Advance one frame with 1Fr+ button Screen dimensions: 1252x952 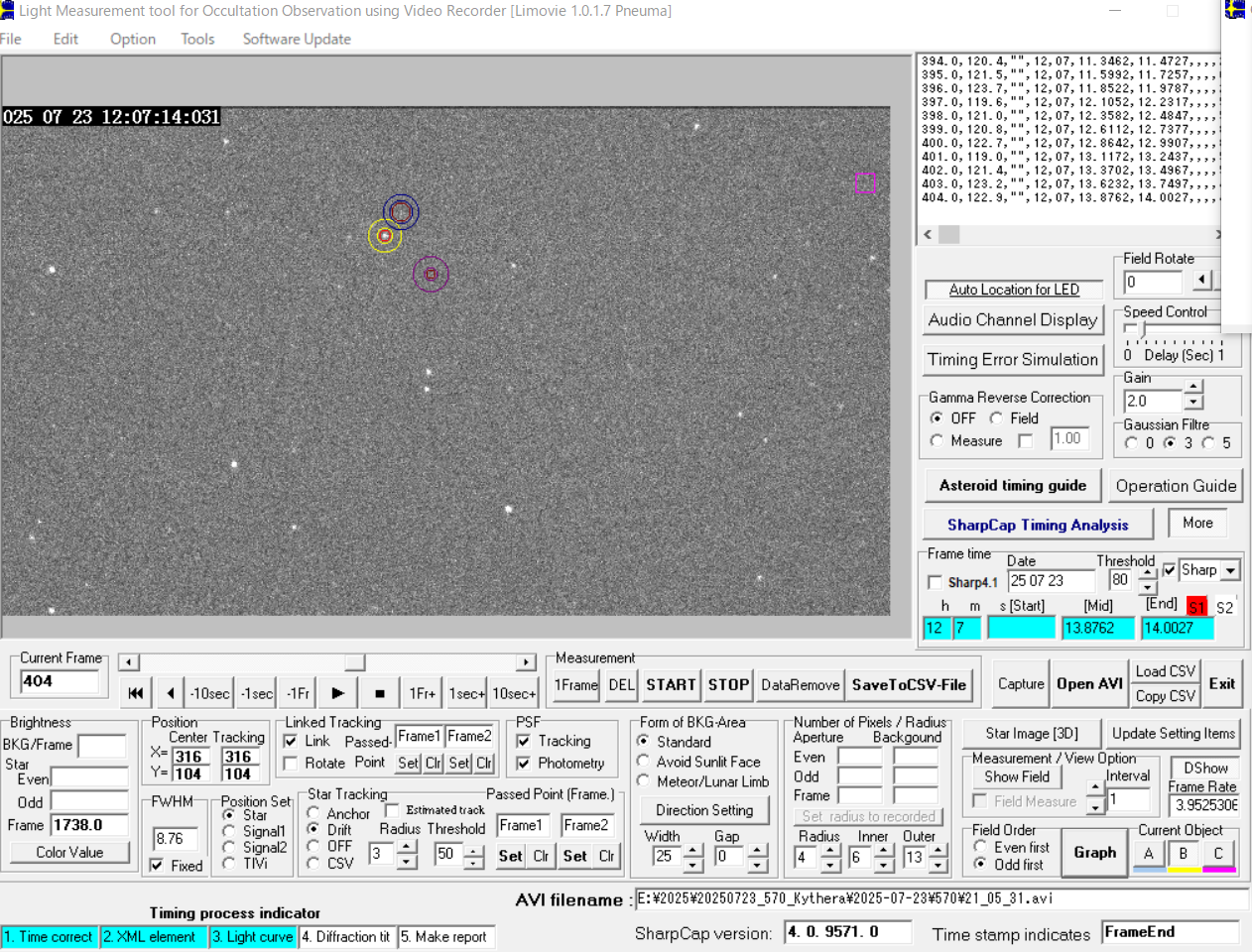422,693
